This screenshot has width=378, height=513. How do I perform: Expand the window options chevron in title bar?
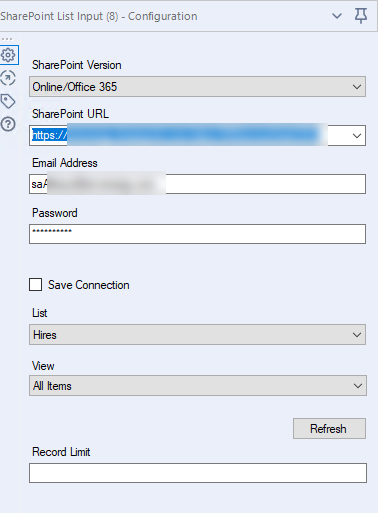(337, 16)
